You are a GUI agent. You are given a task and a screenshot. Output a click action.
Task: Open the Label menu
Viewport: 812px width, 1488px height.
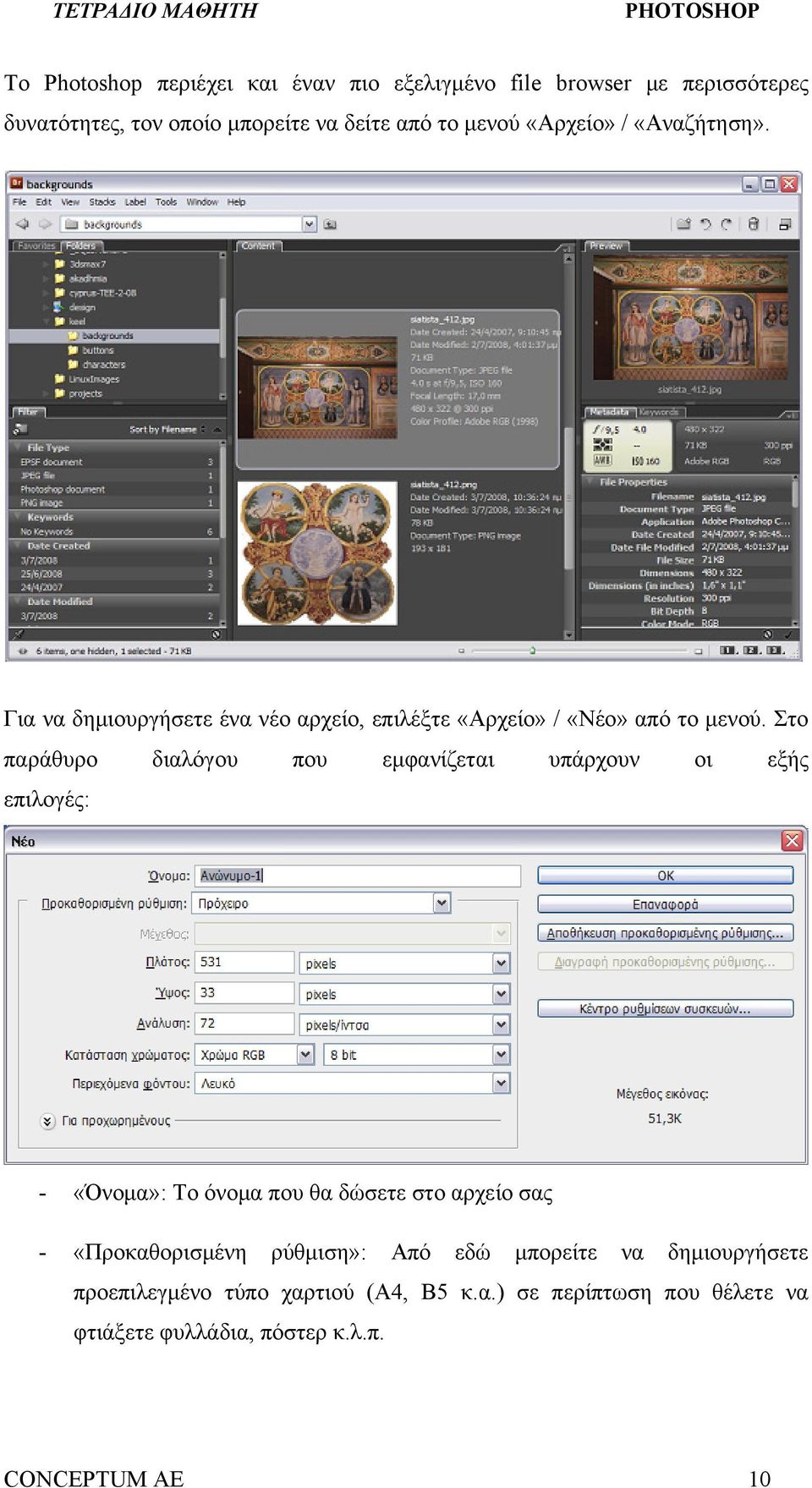tap(135, 202)
